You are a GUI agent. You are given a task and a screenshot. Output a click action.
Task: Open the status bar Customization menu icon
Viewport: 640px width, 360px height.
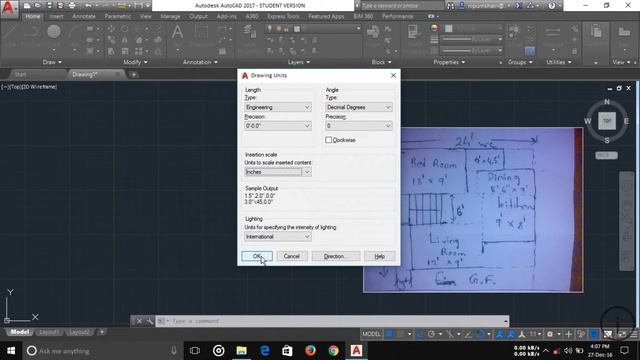click(x=634, y=334)
